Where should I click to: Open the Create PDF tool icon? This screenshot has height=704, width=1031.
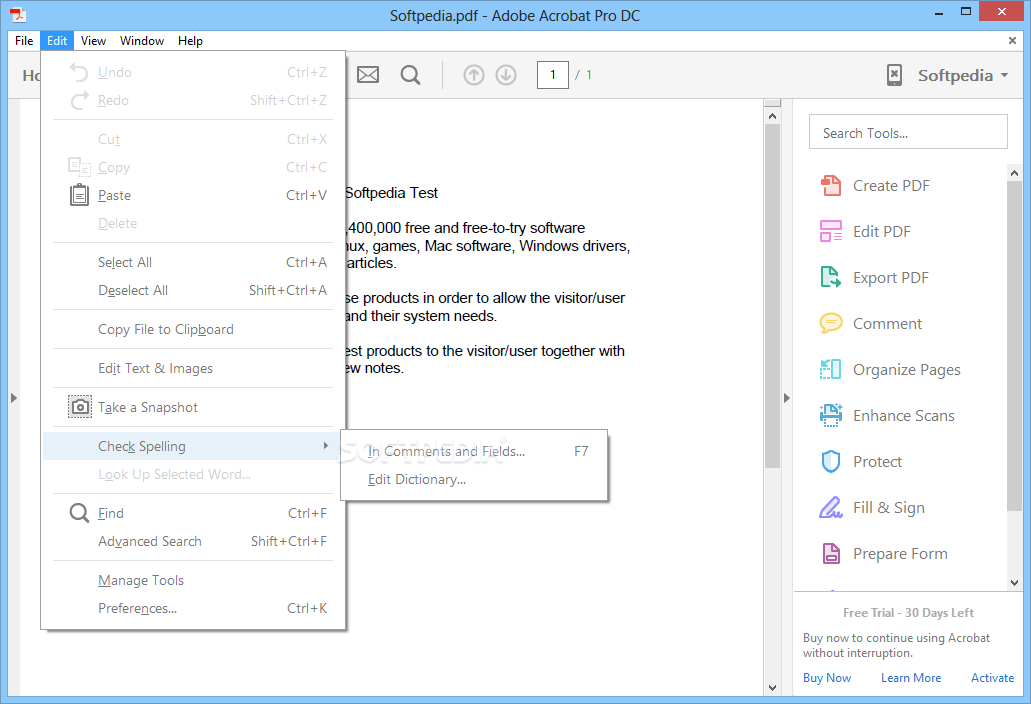[830, 185]
